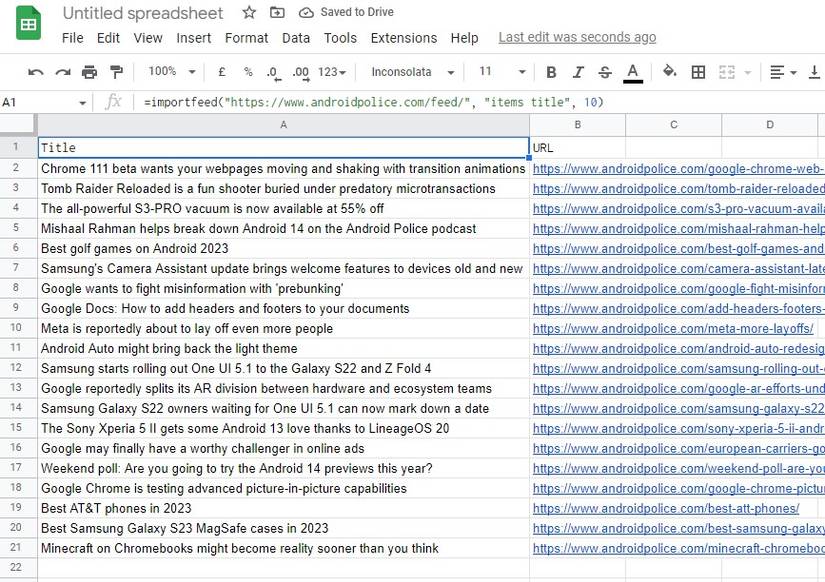Open the vertical align tool
825x582 pixels.
pyautogui.click(x=814, y=72)
